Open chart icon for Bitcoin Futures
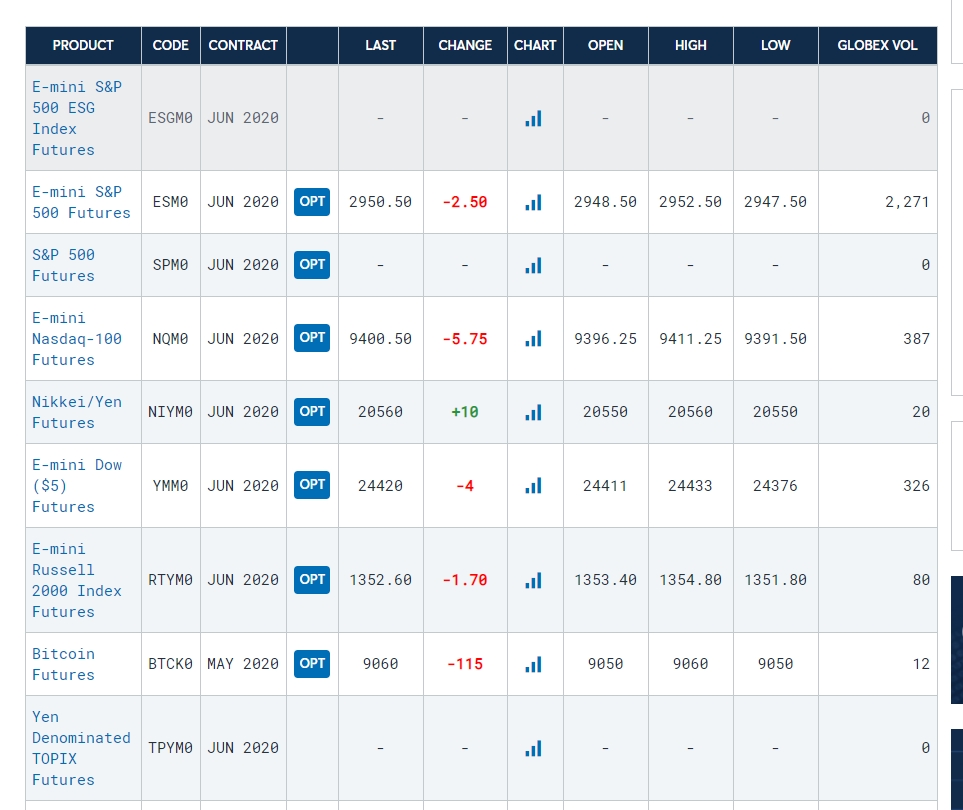963x810 pixels. tap(533, 664)
